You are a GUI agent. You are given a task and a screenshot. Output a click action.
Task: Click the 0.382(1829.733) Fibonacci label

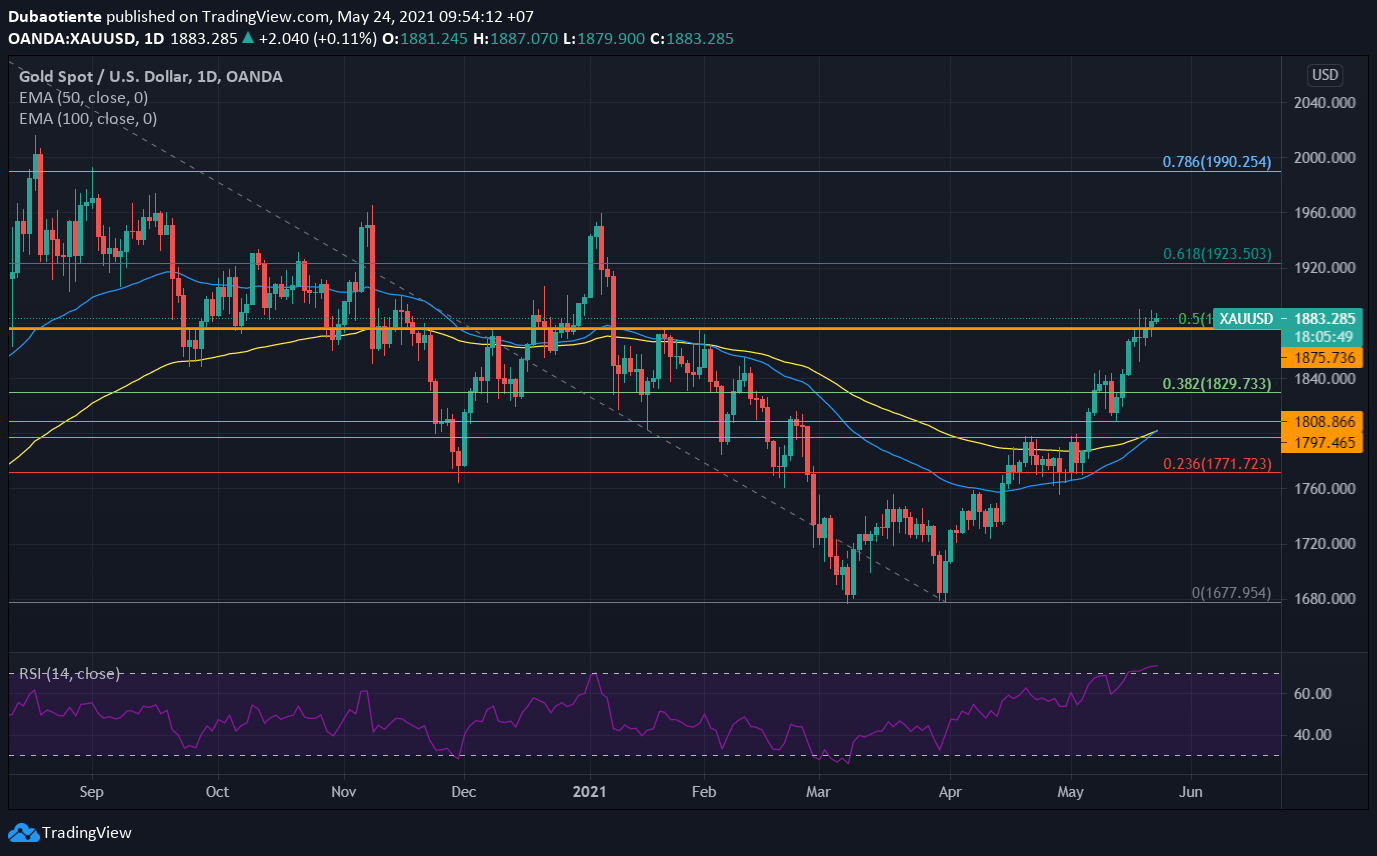(x=1217, y=384)
